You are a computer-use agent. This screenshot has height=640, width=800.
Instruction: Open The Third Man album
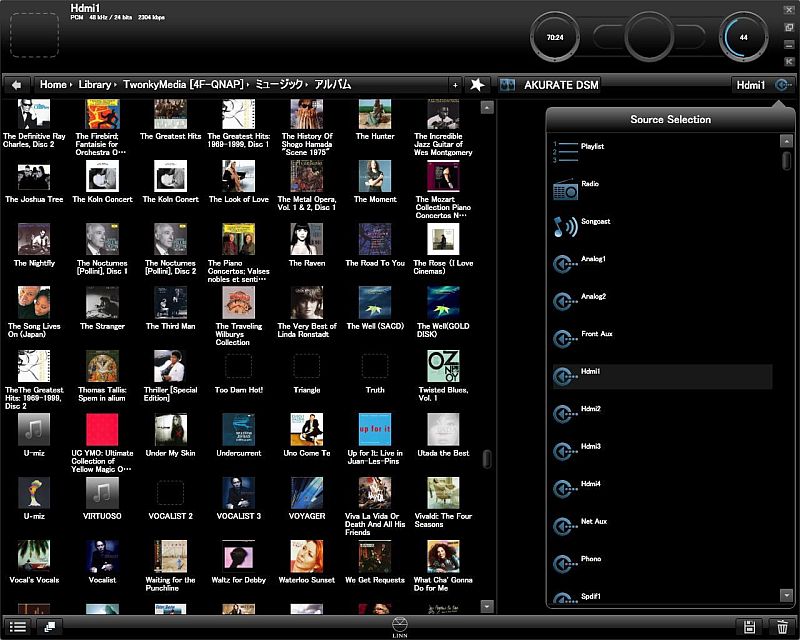pyautogui.click(x=170, y=302)
